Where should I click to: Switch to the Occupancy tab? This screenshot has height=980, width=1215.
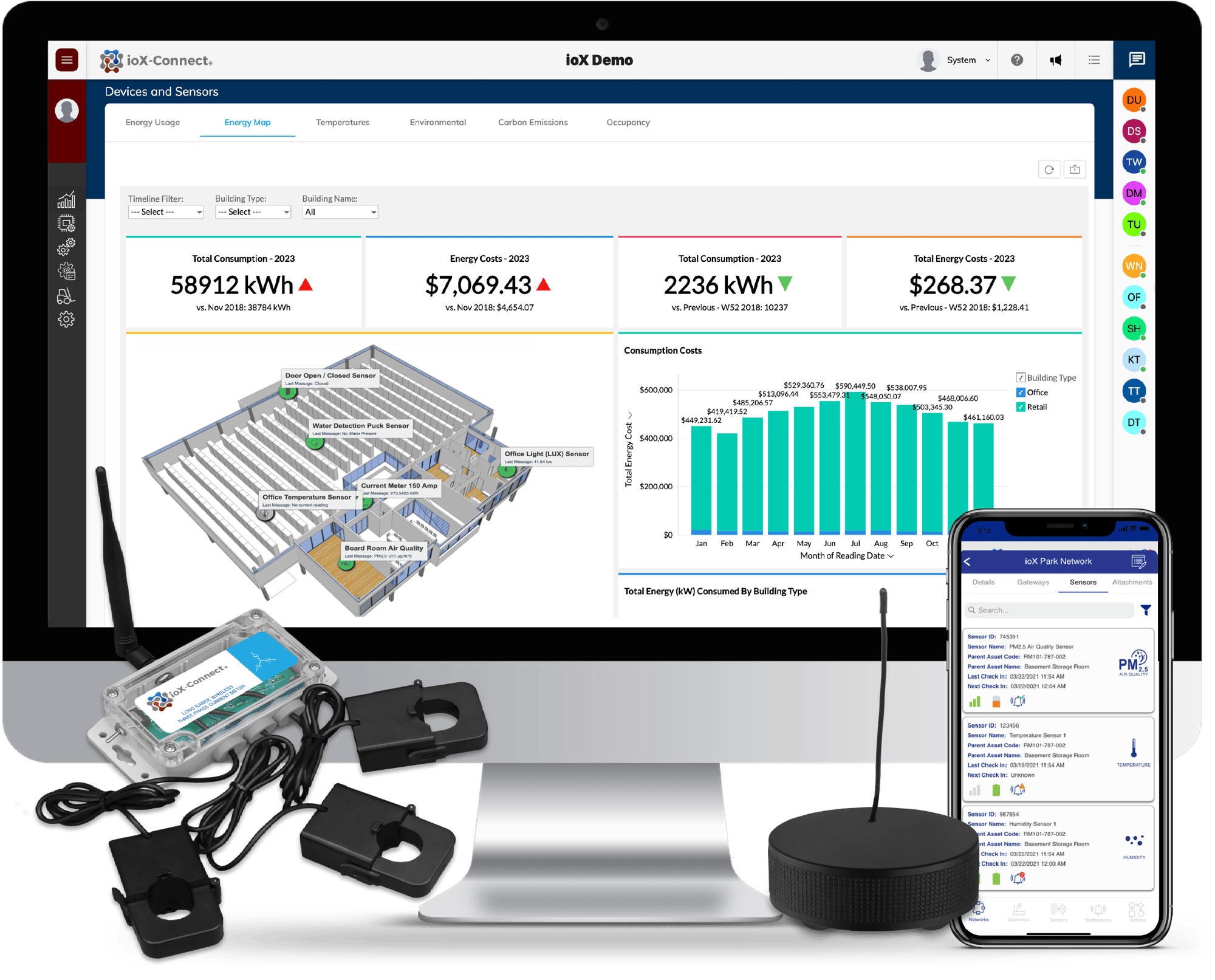point(628,122)
